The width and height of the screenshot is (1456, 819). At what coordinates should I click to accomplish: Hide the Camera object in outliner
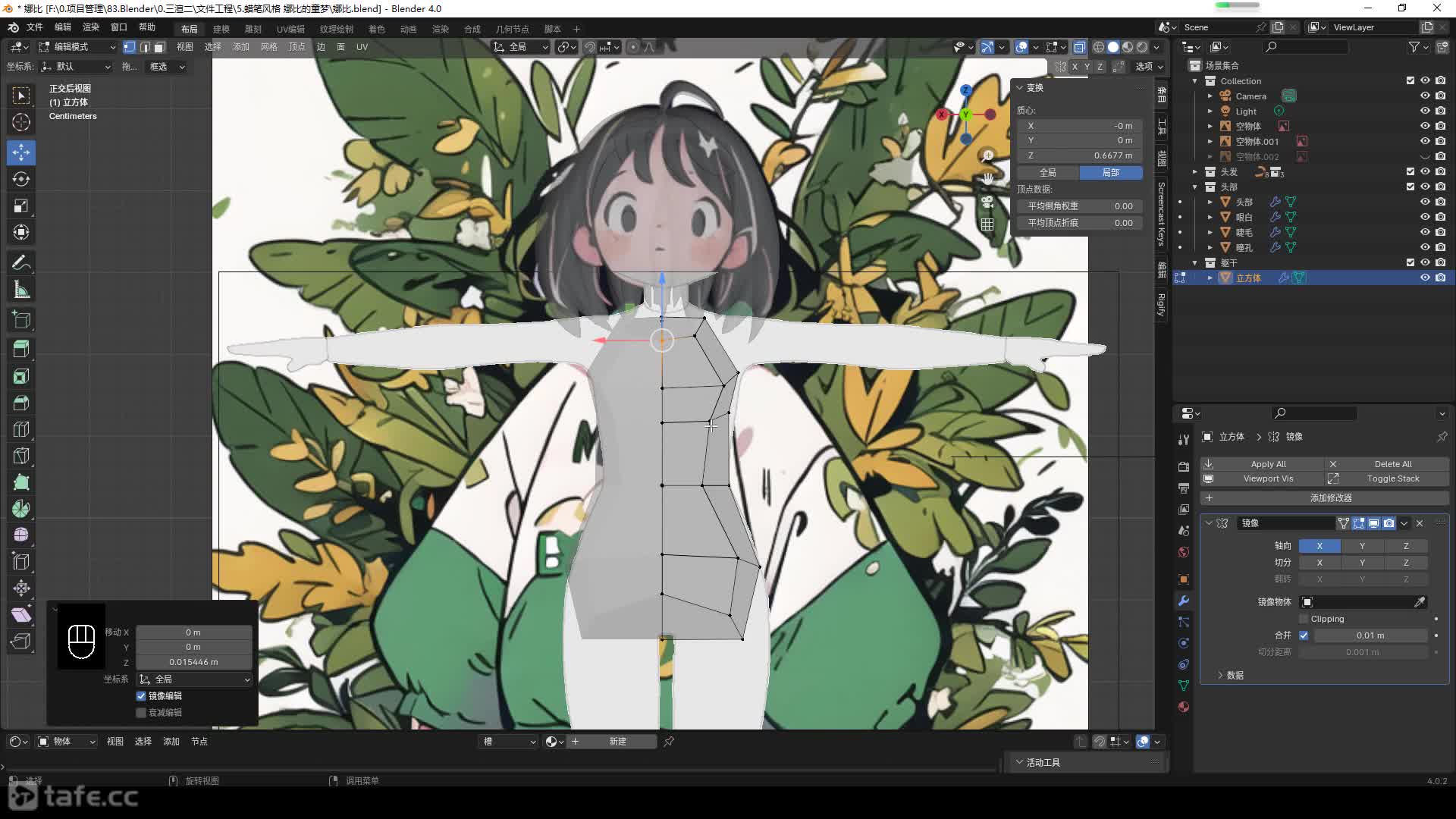1425,96
